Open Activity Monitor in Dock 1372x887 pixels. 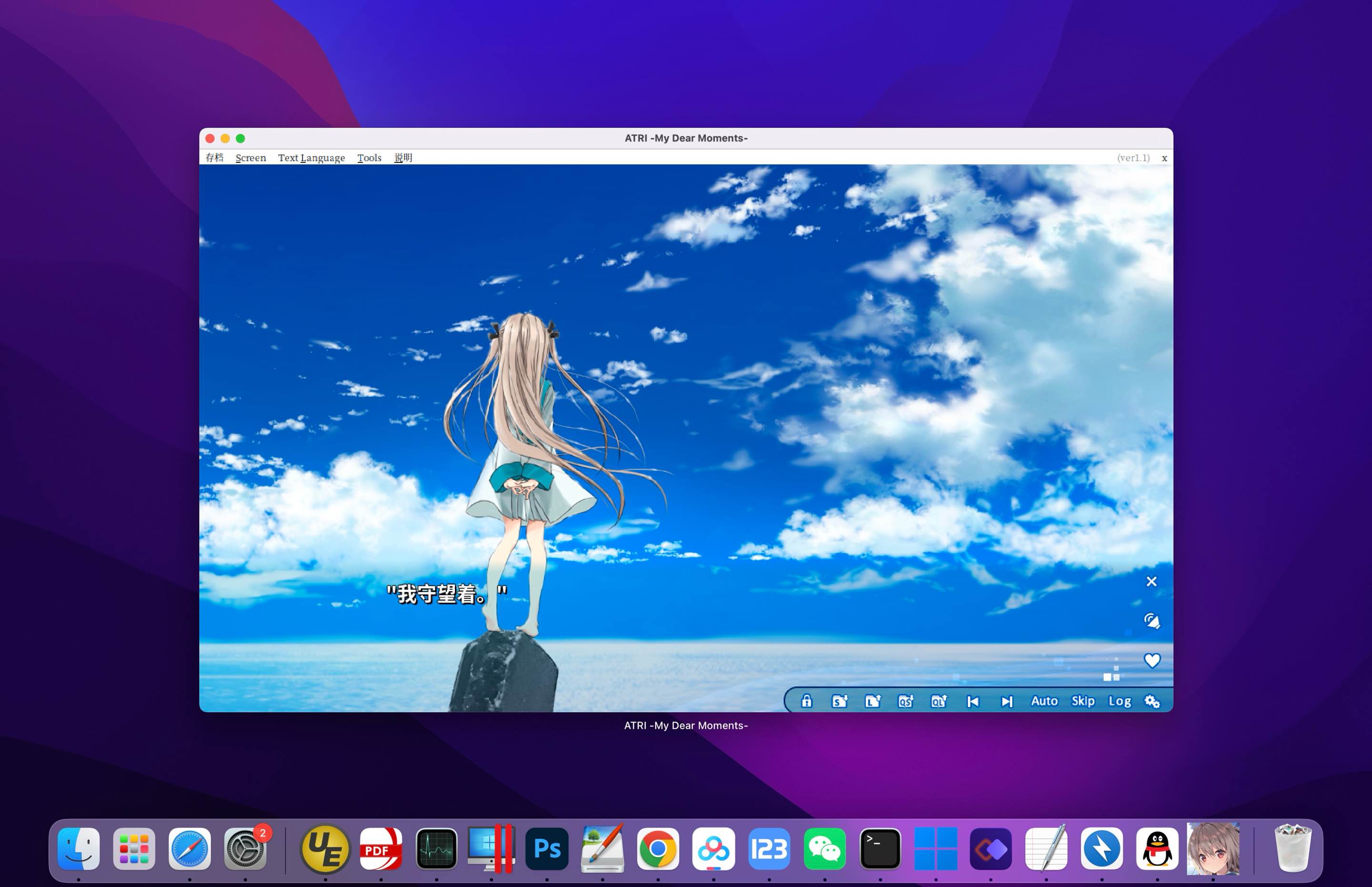tap(436, 848)
